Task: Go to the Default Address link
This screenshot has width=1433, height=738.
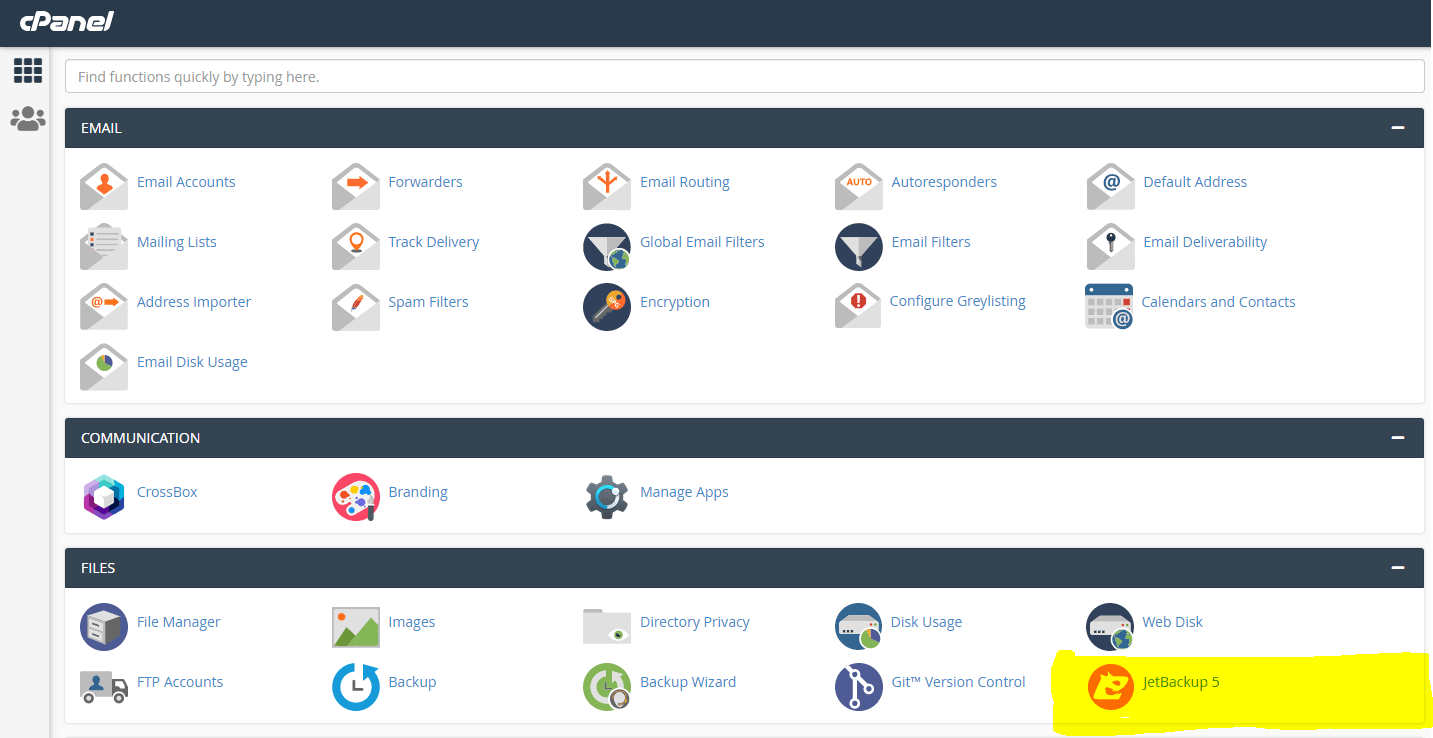Action: (1195, 182)
